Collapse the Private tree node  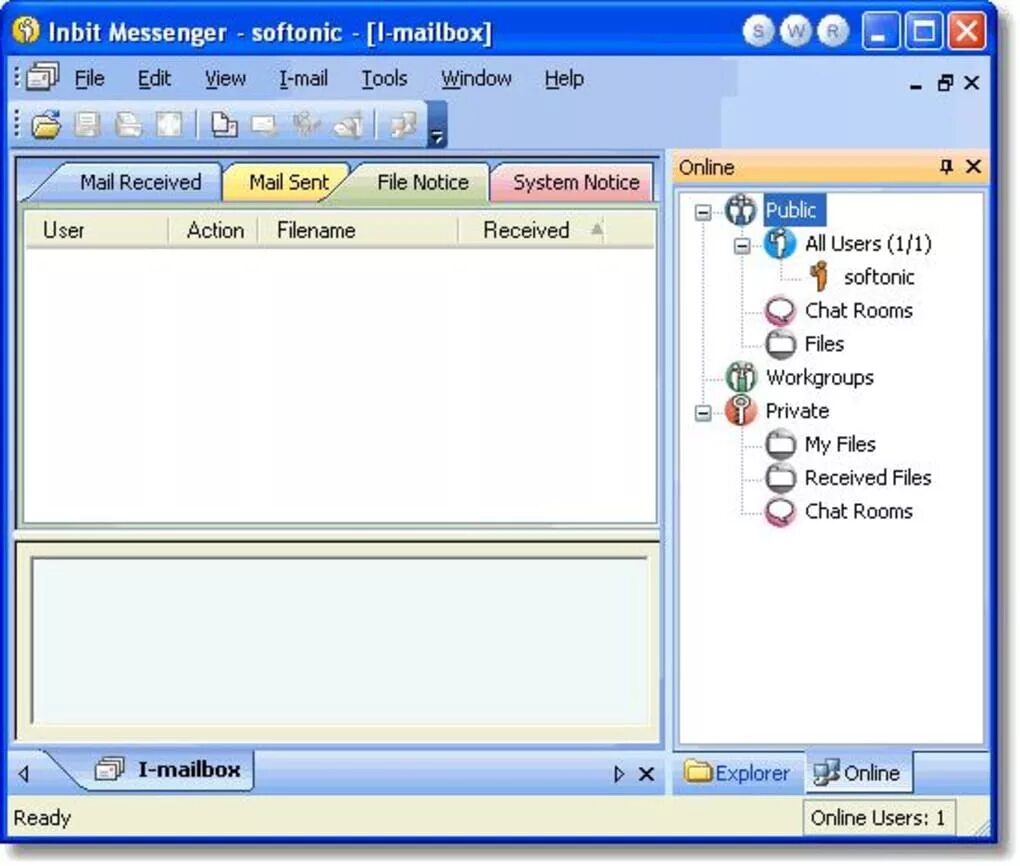pyautogui.click(x=703, y=413)
